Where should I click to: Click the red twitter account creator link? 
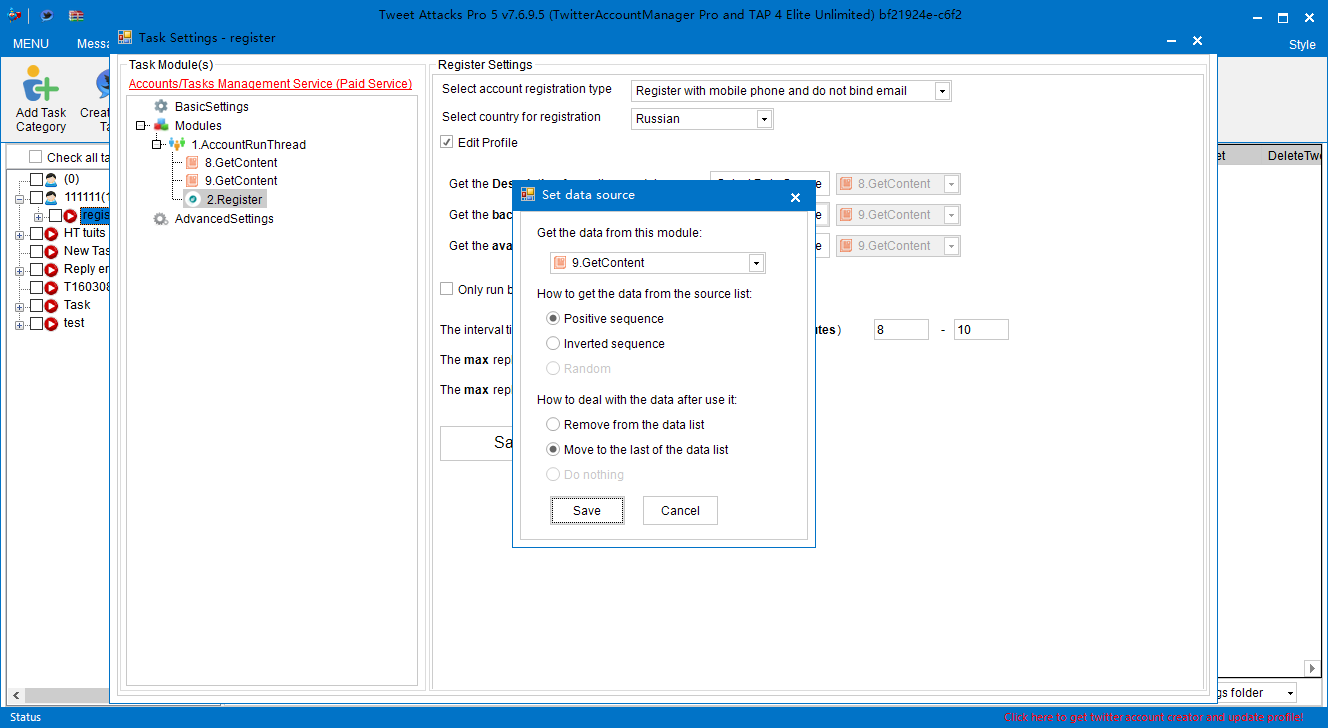pyautogui.click(x=1154, y=717)
